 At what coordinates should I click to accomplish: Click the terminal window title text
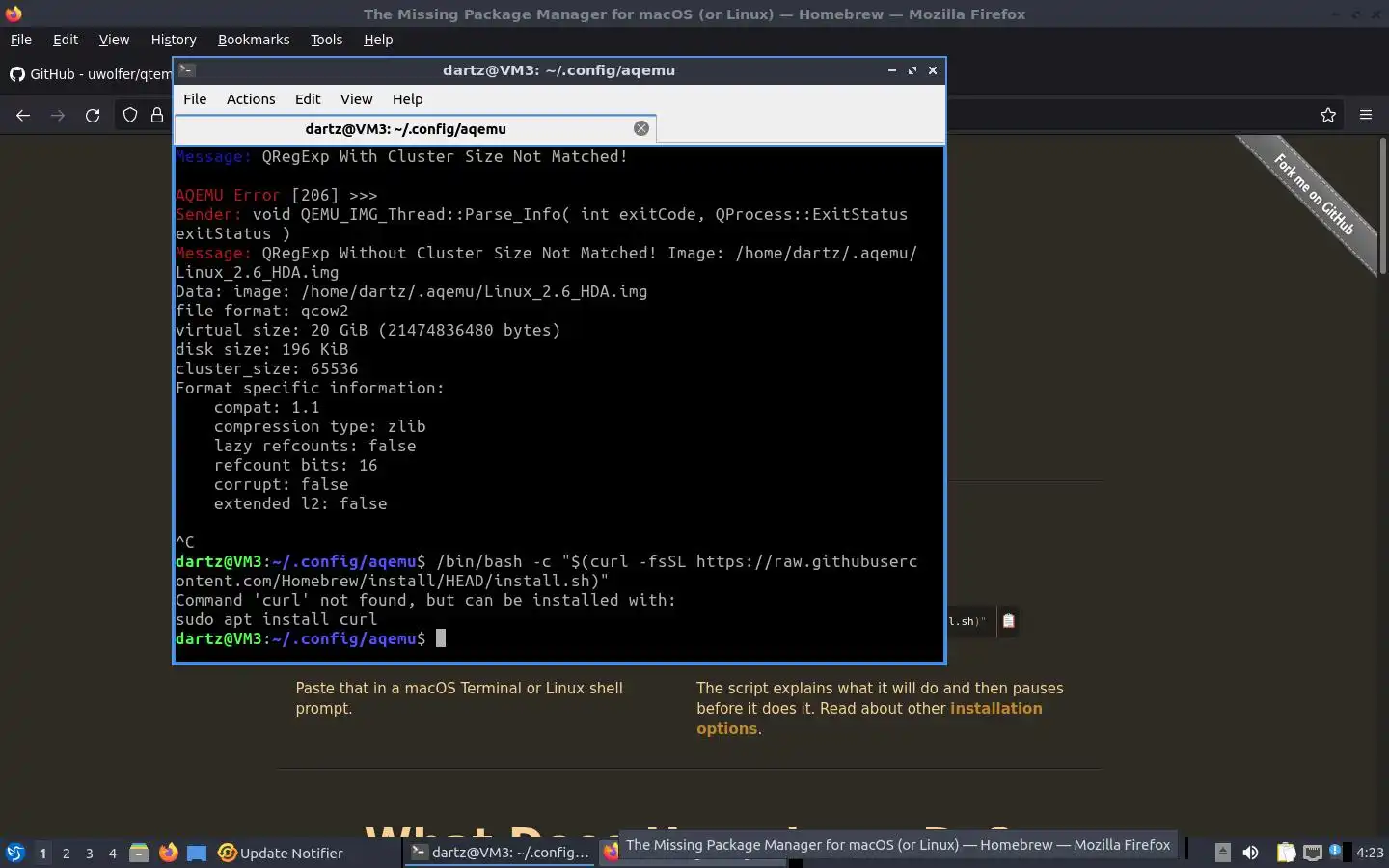(558, 70)
